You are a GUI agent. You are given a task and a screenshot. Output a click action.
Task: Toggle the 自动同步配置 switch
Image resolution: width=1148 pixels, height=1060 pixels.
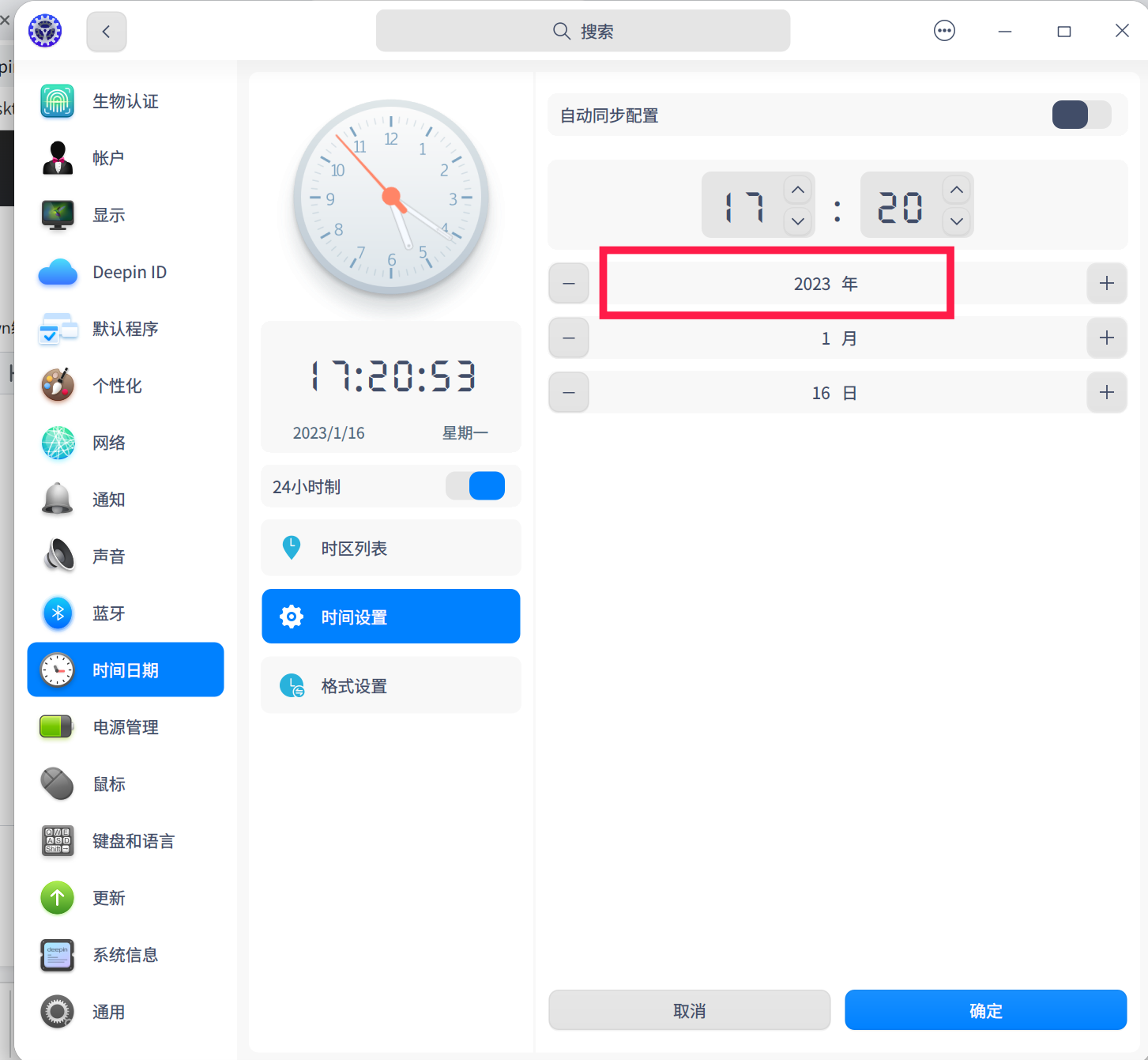point(1082,115)
